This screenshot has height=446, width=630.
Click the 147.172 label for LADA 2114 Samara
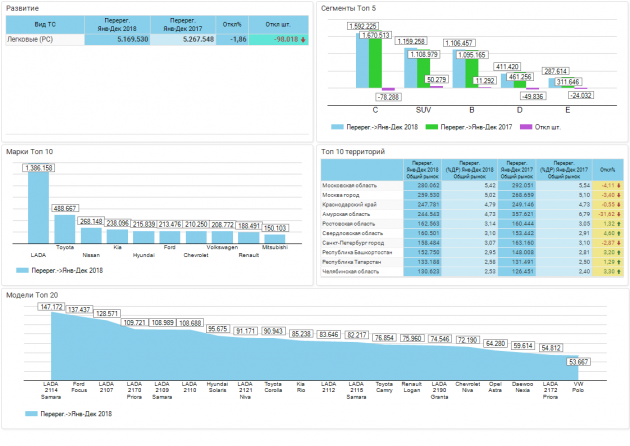pos(50,307)
